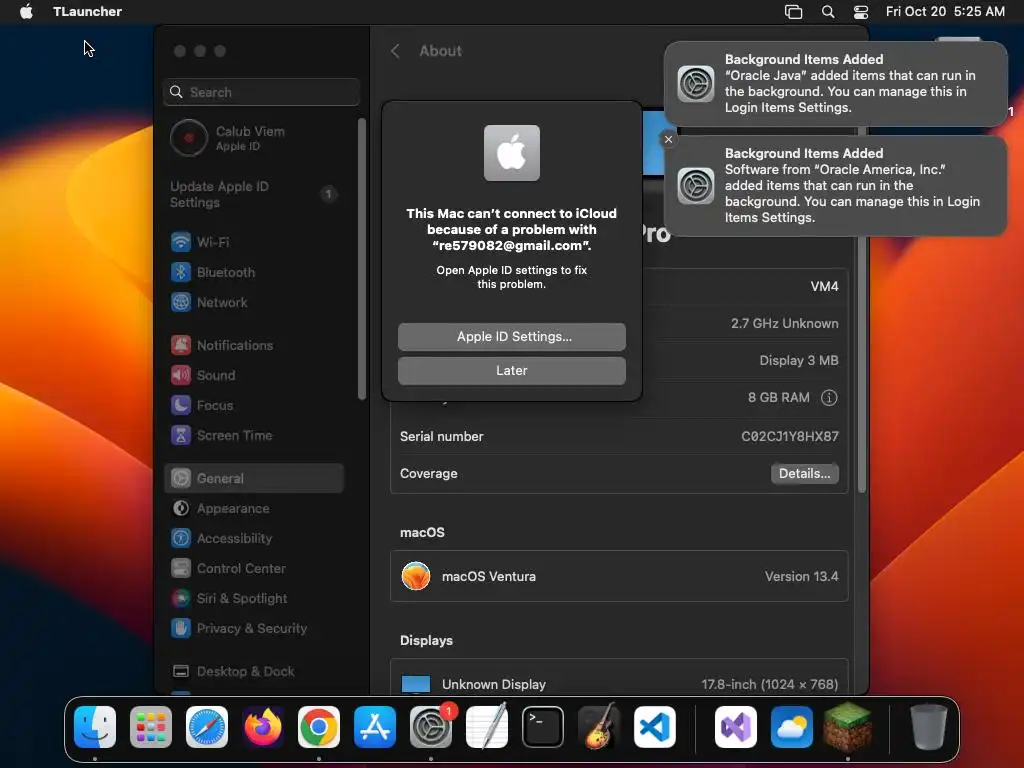Launch Visual Studio Code from Dock
Viewport: 1024px width, 768px height.
click(654, 727)
